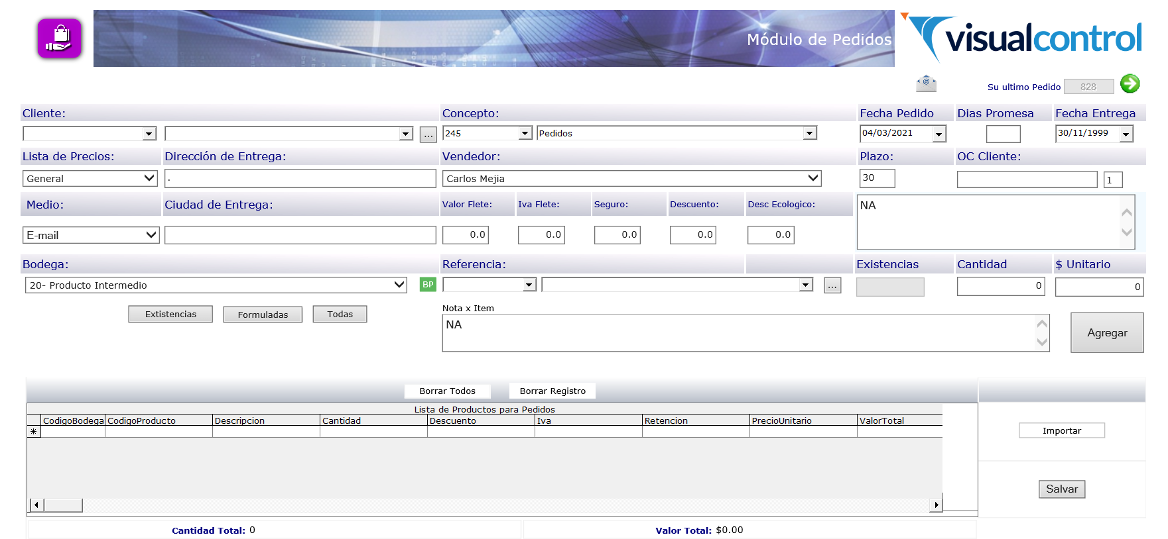Click the envelope mail icon

(x=926, y=83)
